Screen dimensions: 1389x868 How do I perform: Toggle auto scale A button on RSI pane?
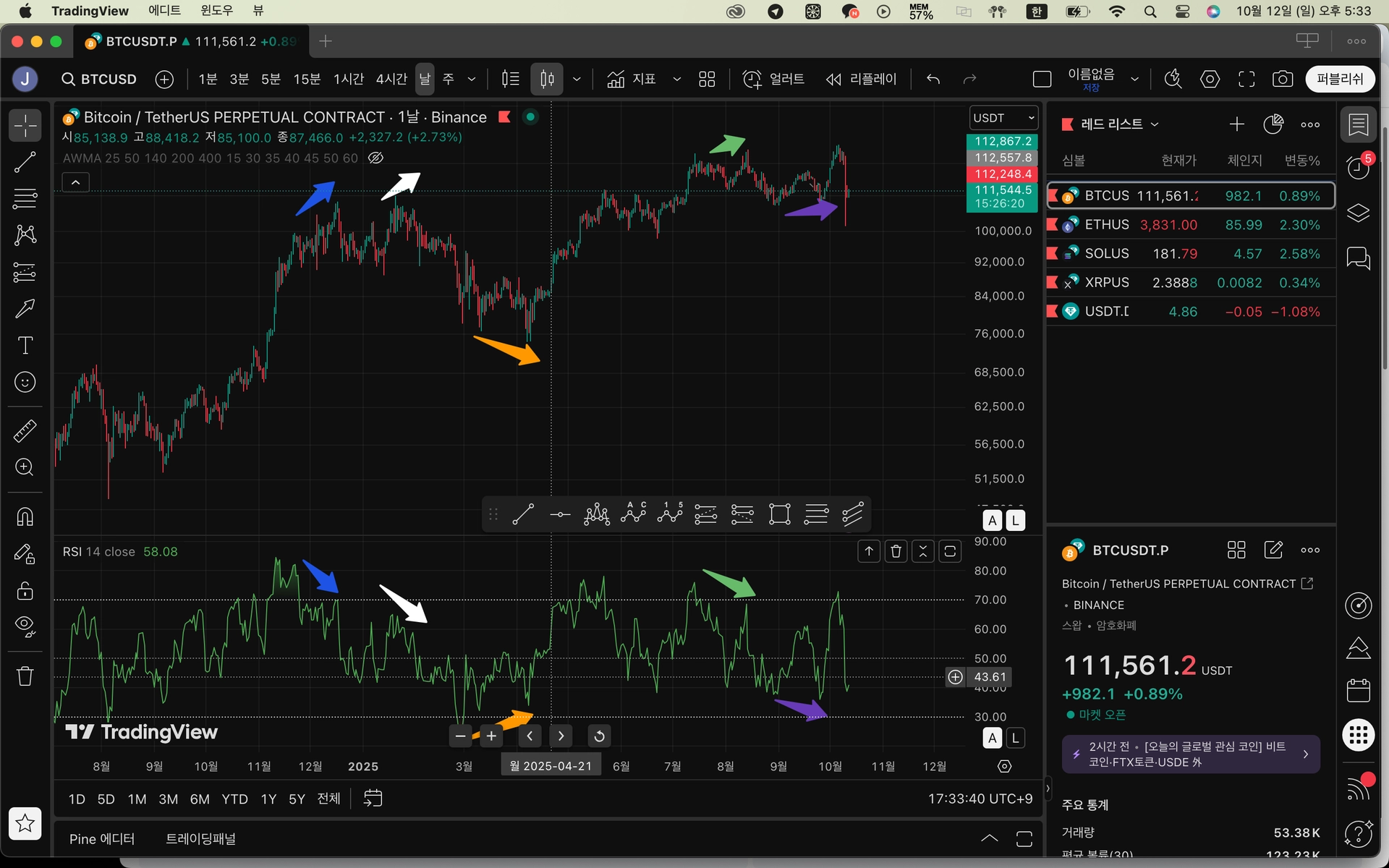coord(992,738)
